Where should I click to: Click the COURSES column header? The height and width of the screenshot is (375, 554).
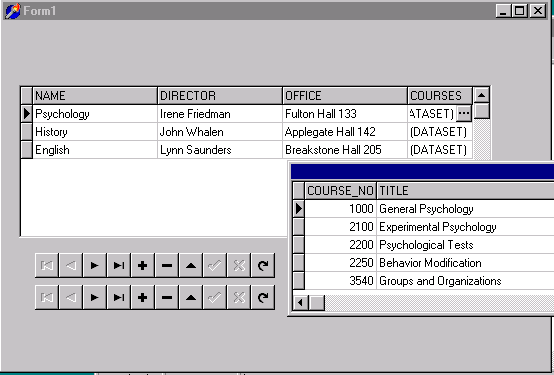[440, 96]
